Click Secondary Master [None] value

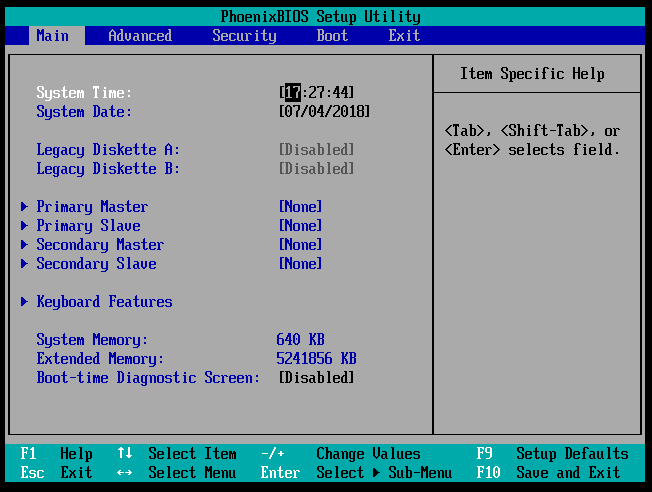pyautogui.click(x=301, y=245)
